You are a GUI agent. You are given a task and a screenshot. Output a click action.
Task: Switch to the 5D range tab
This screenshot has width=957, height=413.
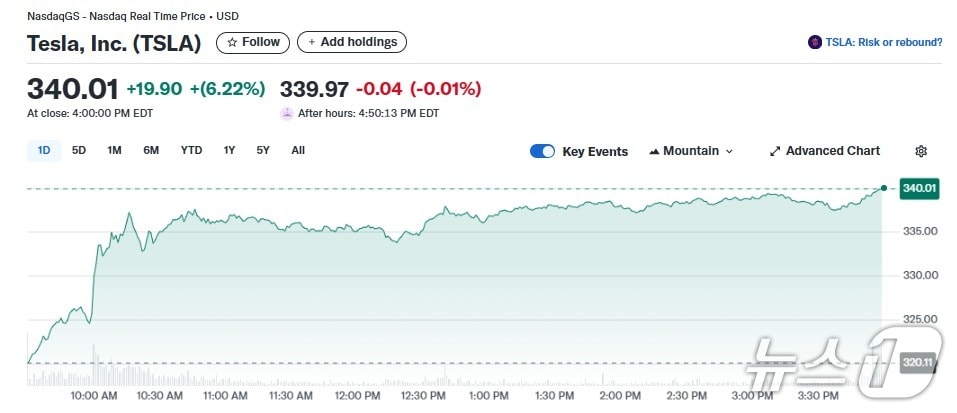79,151
